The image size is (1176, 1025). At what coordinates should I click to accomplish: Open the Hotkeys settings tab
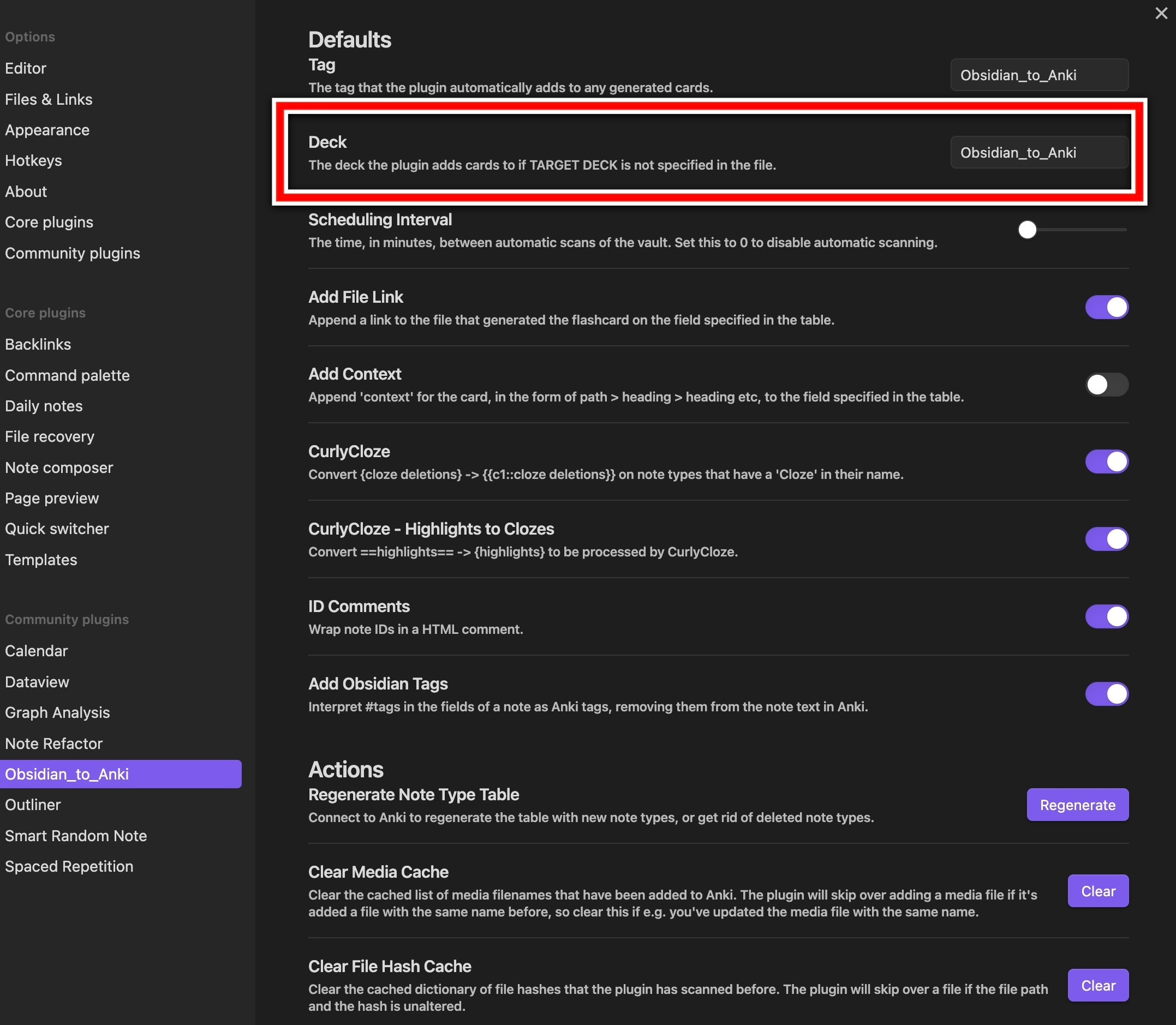[x=33, y=161]
